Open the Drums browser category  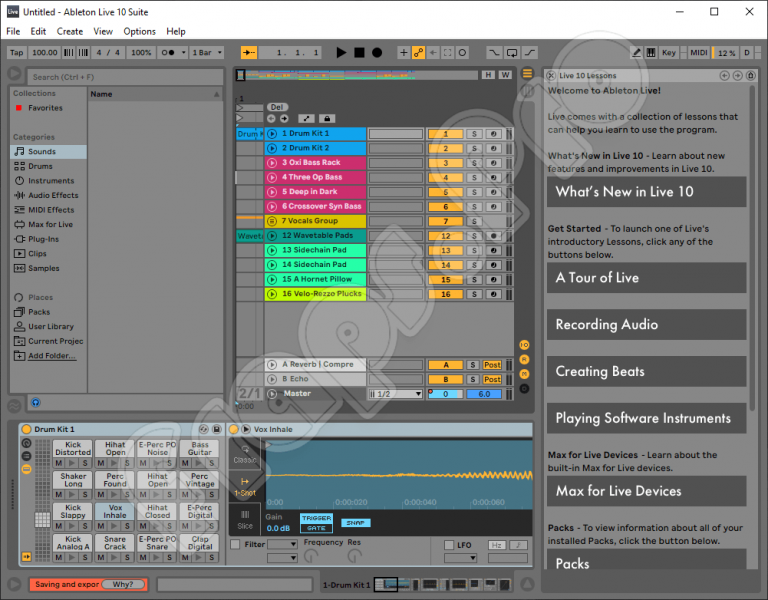(40, 166)
